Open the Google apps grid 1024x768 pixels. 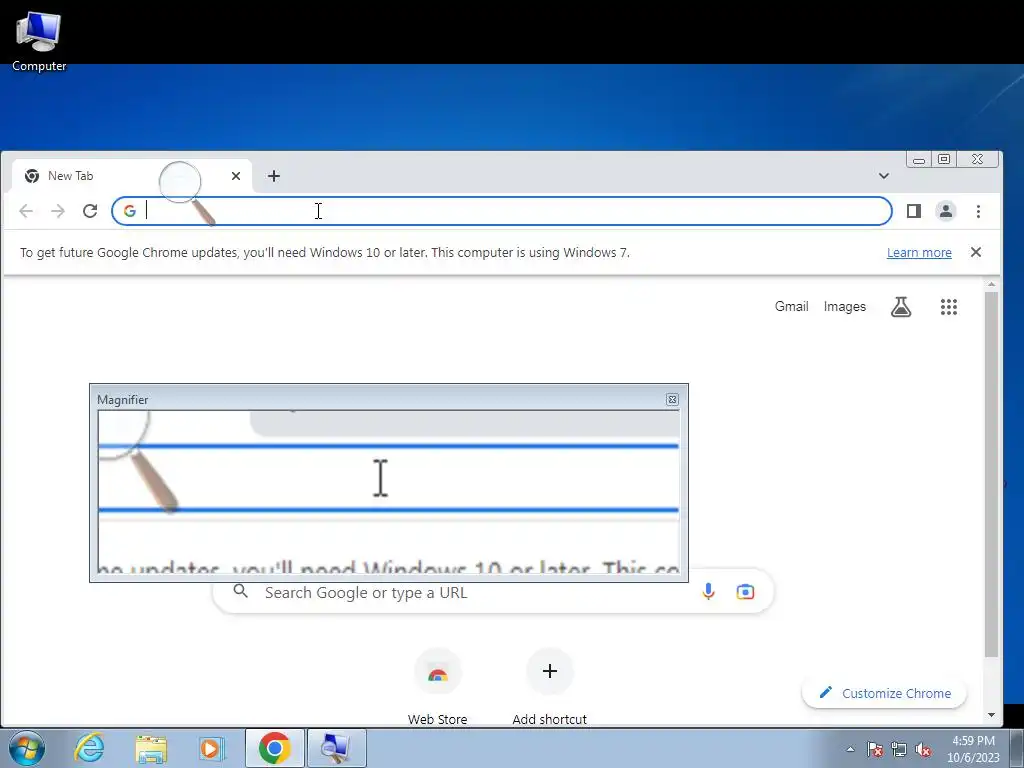949,306
